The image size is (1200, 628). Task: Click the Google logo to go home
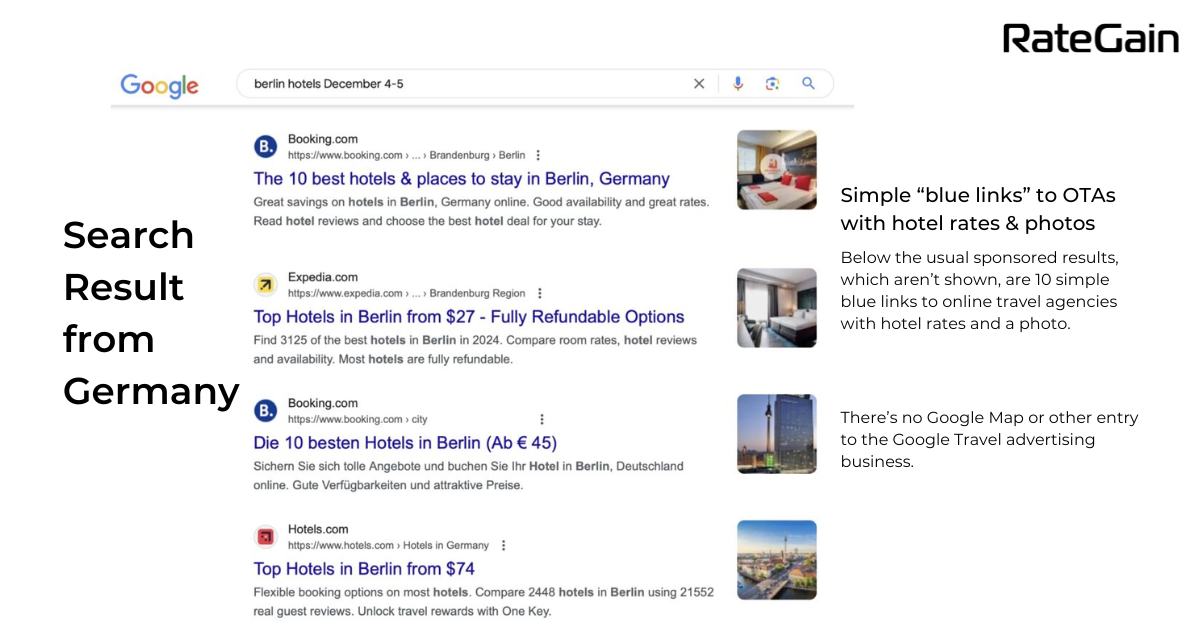point(160,86)
